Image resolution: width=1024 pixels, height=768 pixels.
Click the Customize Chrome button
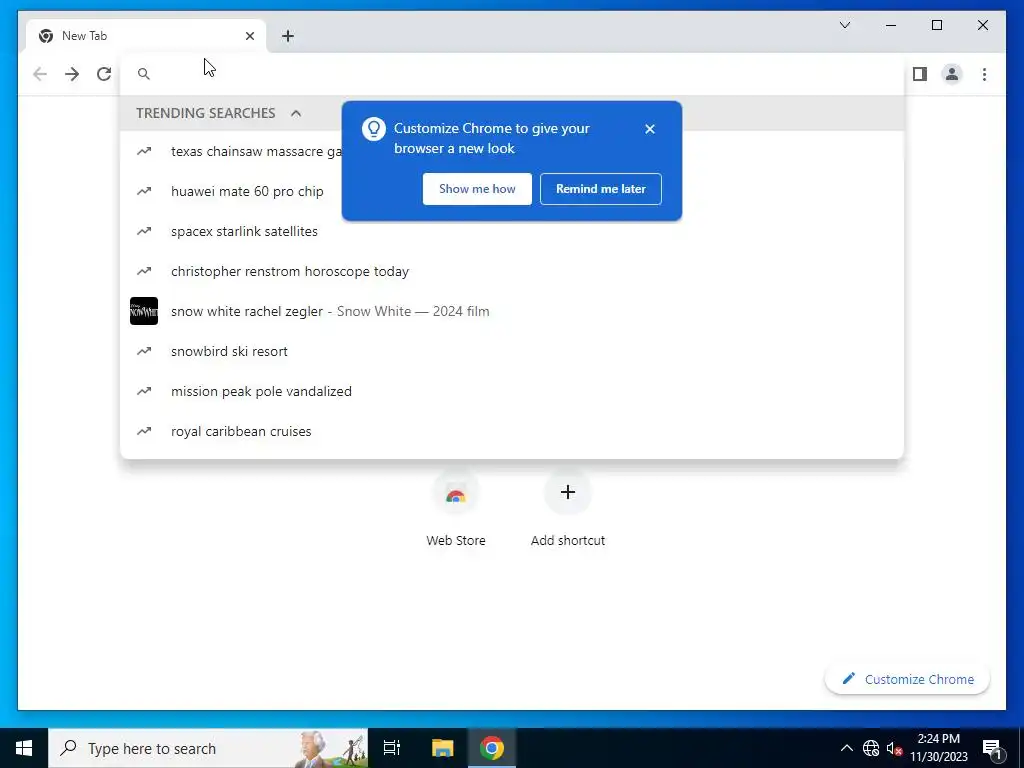pos(907,679)
